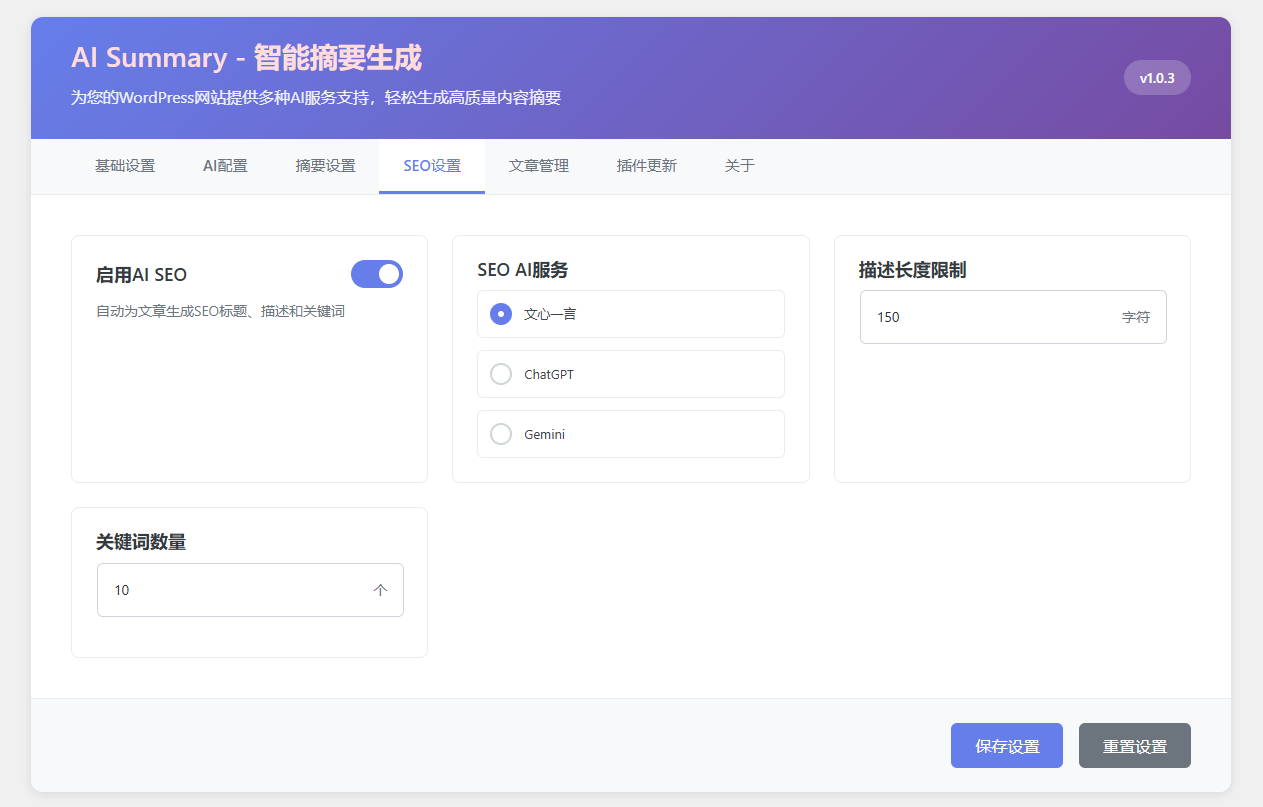The height and width of the screenshot is (807, 1263).
Task: Open the AI配置 tab
Action: coord(224,166)
